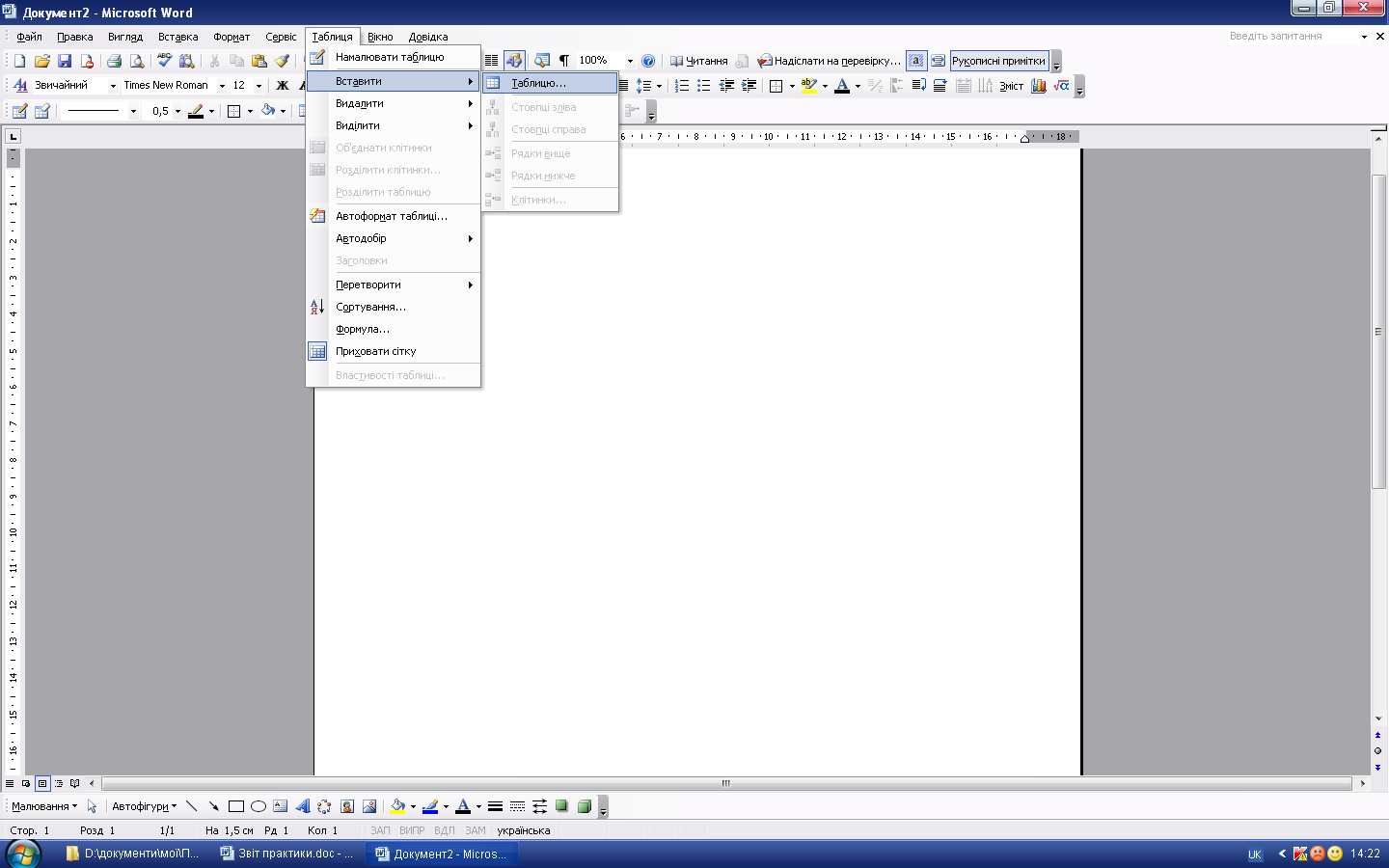Open the zoom level dropdown showing 100%
This screenshot has height=868, width=1389.
[x=630, y=61]
